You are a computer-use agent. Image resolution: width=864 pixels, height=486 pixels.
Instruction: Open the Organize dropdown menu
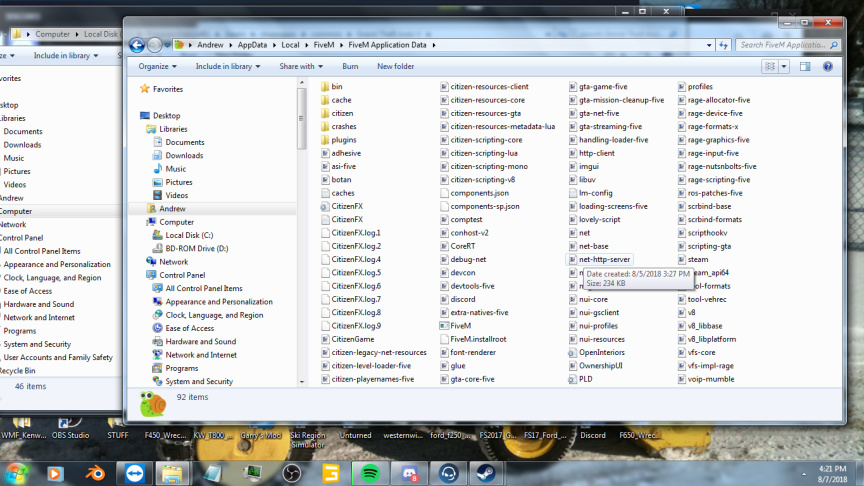pos(158,66)
